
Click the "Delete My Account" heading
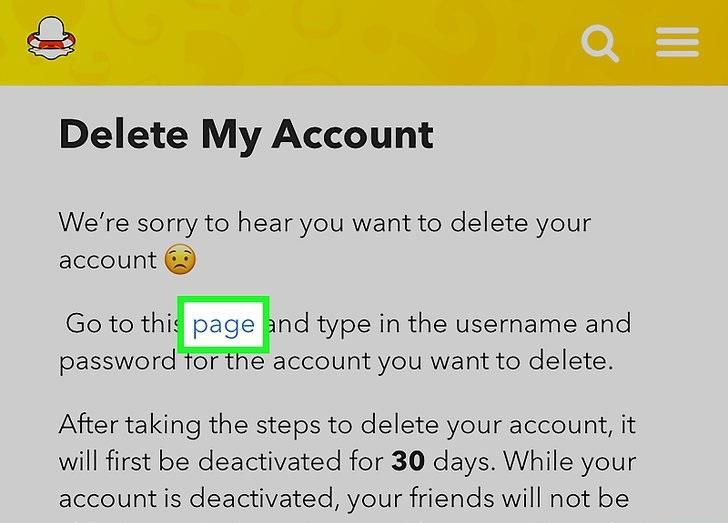pyautogui.click(x=246, y=134)
